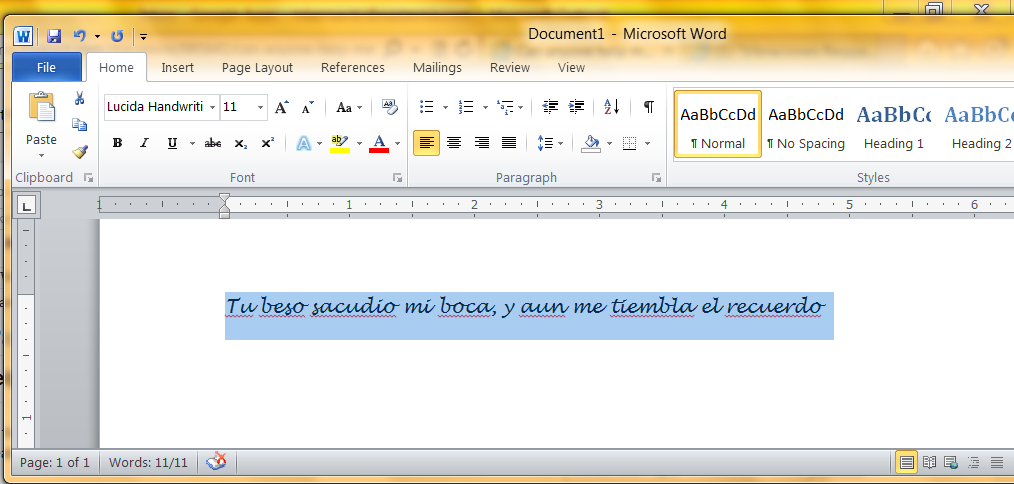Screen dimensions: 1014x484
Task: Open the underline style dropdown arrow
Action: pos(192,144)
